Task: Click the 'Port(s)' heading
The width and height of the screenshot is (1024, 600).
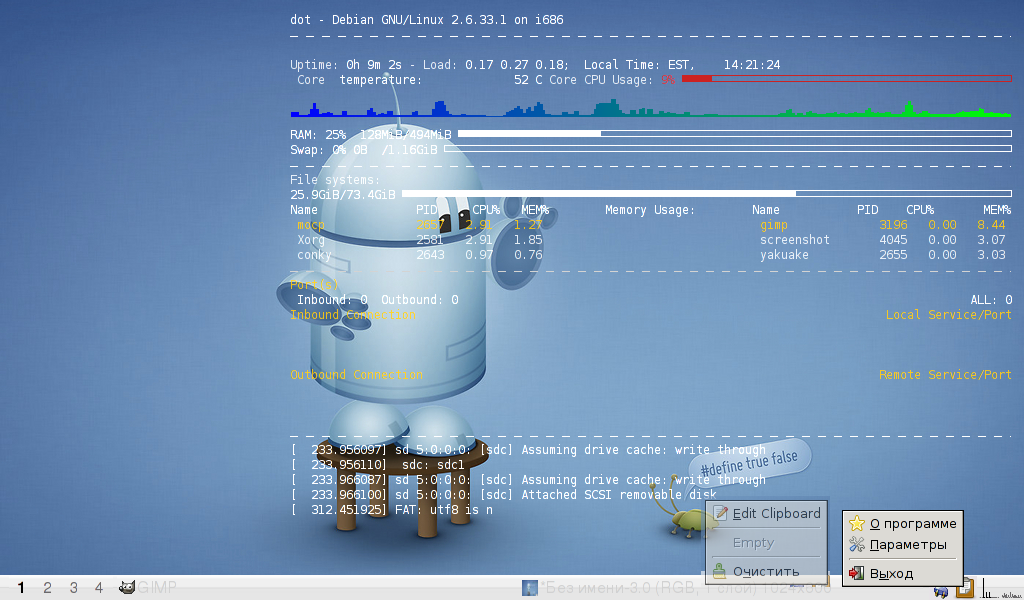Action: [314, 285]
